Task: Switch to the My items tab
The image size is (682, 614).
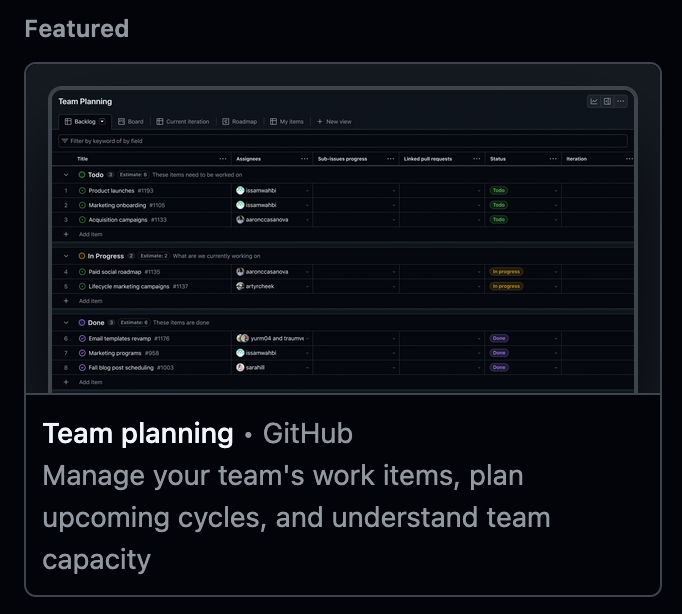Action: coord(287,122)
